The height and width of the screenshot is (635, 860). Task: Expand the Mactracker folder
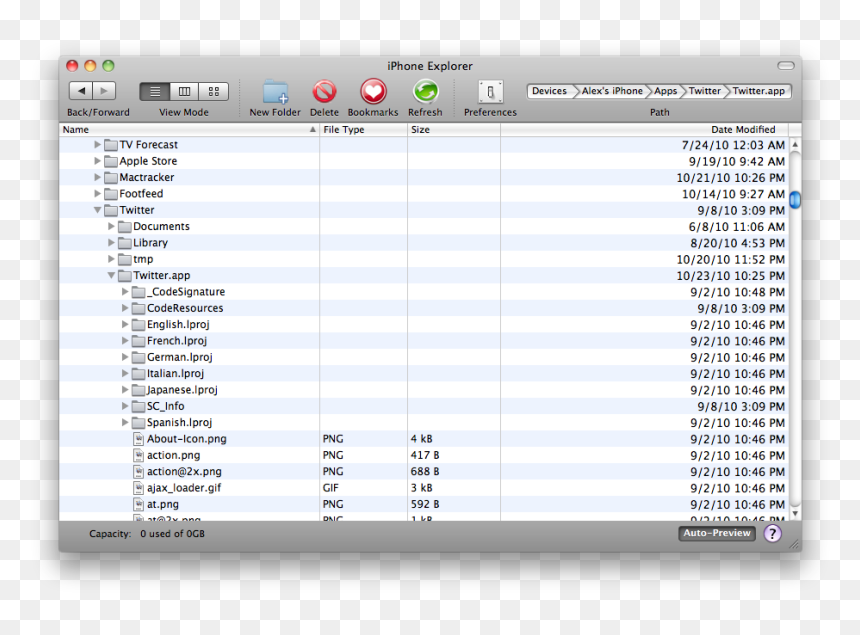coord(97,178)
